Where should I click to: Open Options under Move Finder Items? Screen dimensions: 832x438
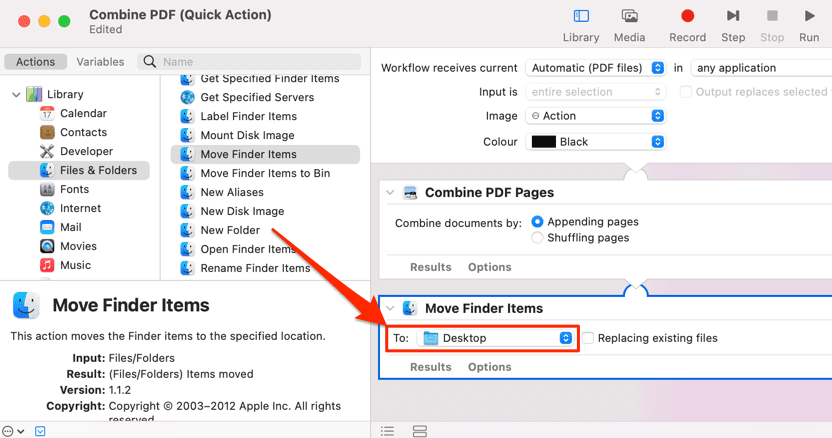(490, 367)
